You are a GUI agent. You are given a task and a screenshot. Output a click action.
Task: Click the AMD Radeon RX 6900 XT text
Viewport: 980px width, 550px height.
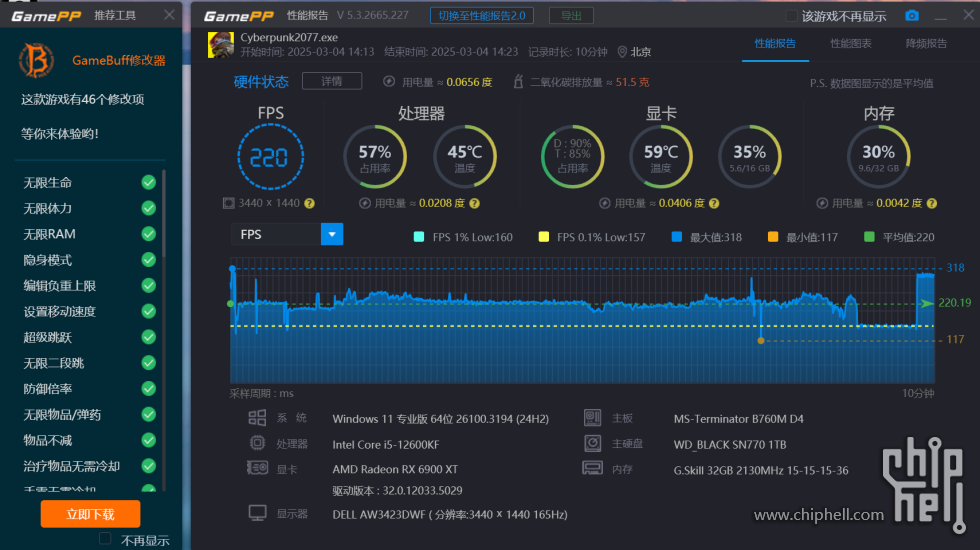pyautogui.click(x=395, y=469)
